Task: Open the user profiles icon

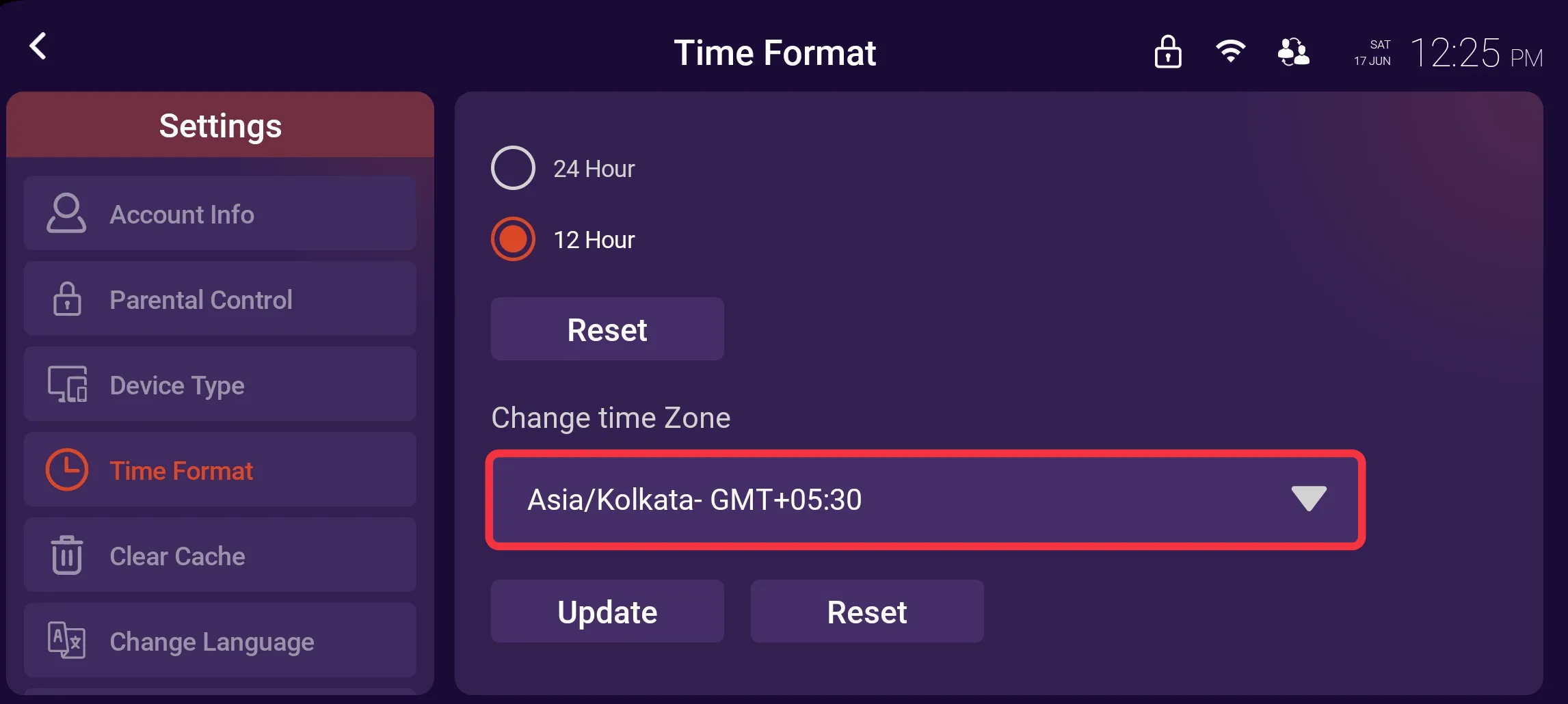Action: [1293, 52]
